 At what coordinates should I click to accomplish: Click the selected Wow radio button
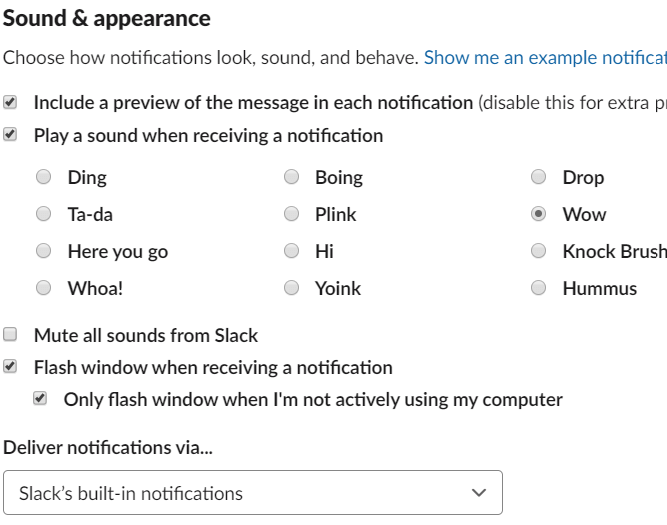coord(539,214)
